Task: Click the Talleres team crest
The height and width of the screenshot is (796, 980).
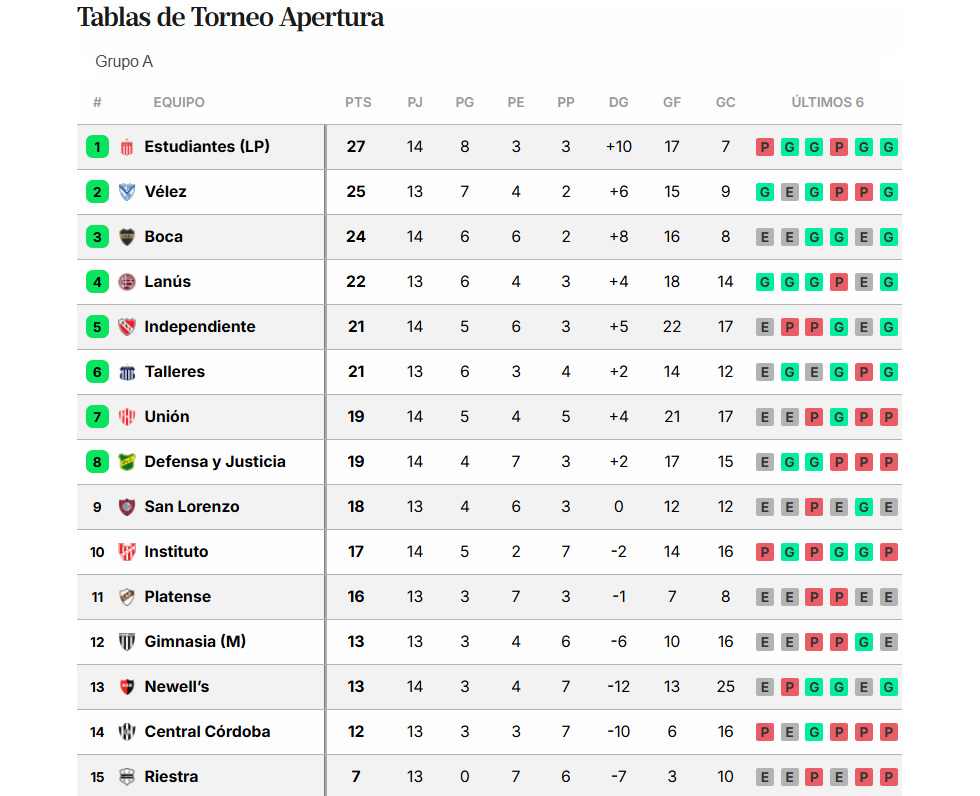Action: tap(127, 372)
